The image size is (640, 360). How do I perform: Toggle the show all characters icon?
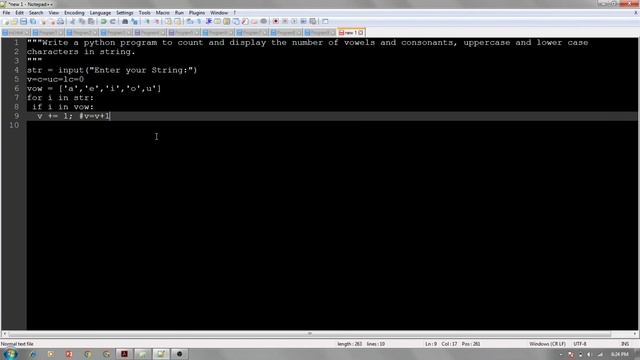click(x=199, y=21)
